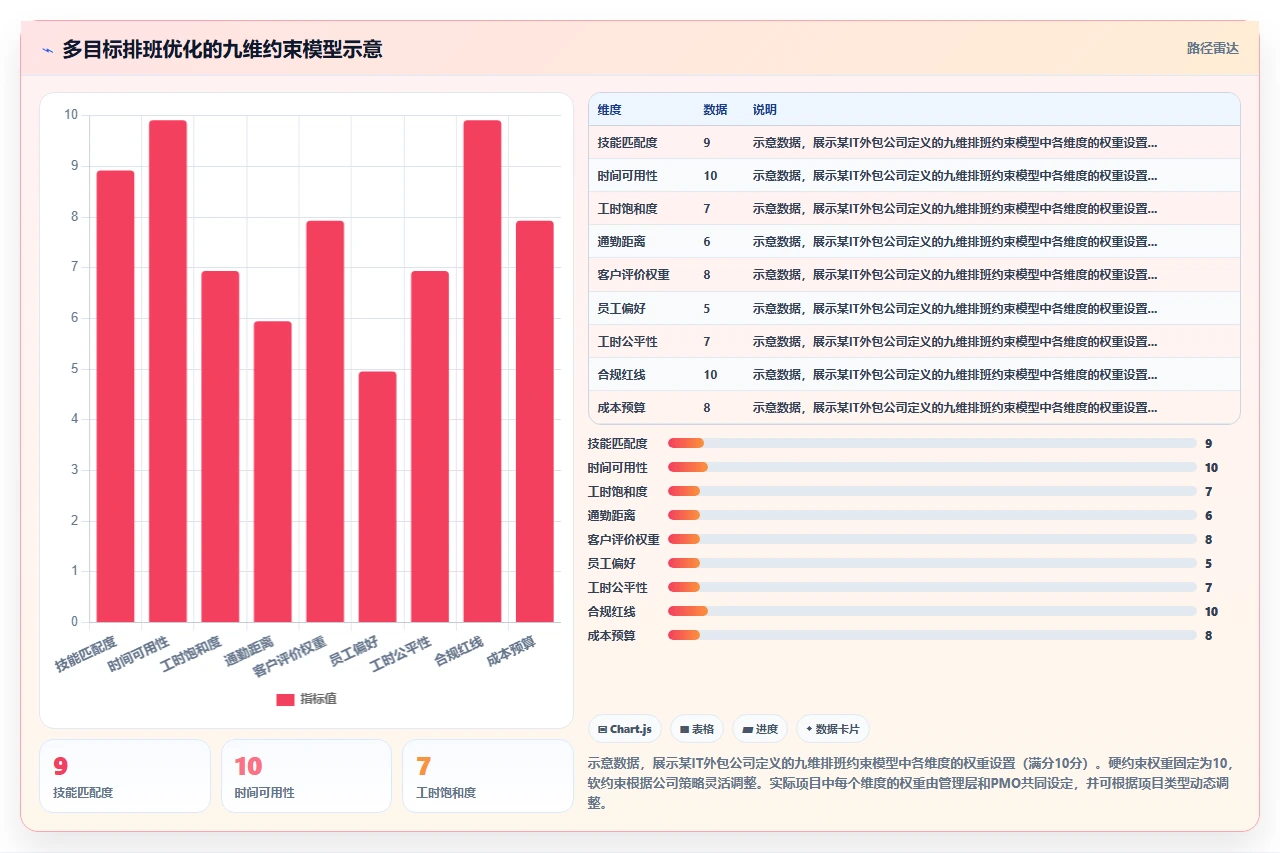Click the description text in the 合规红线 row

pyautogui.click(x=955, y=374)
